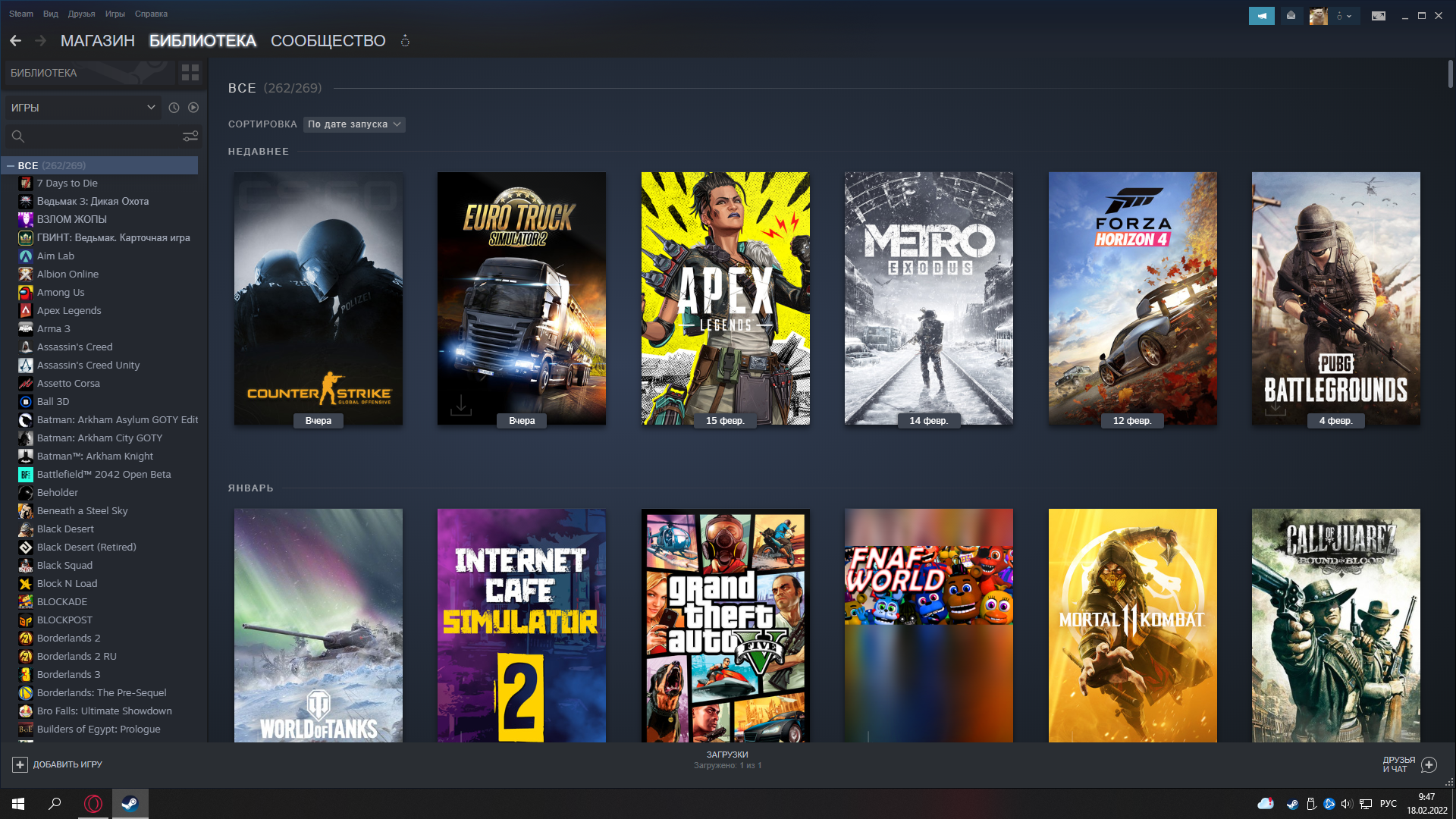Go back with the left arrow
Image resolution: width=1456 pixels, height=819 pixels.
[x=15, y=41]
